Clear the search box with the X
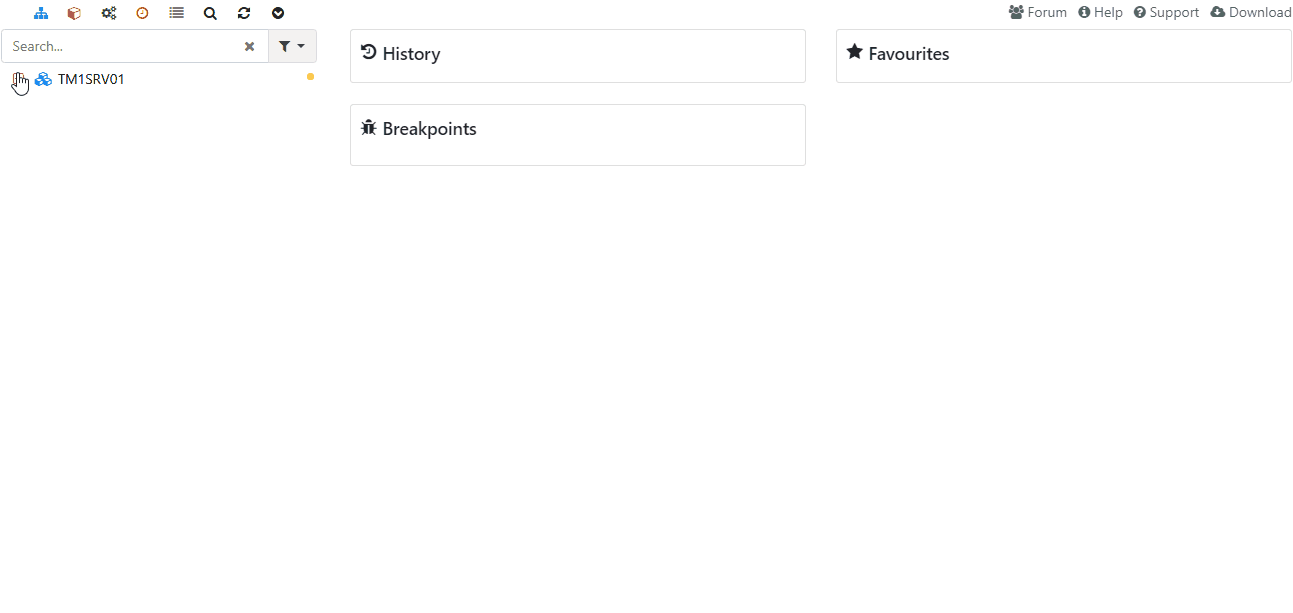Screen dimensions: 1293x613 click(x=250, y=46)
